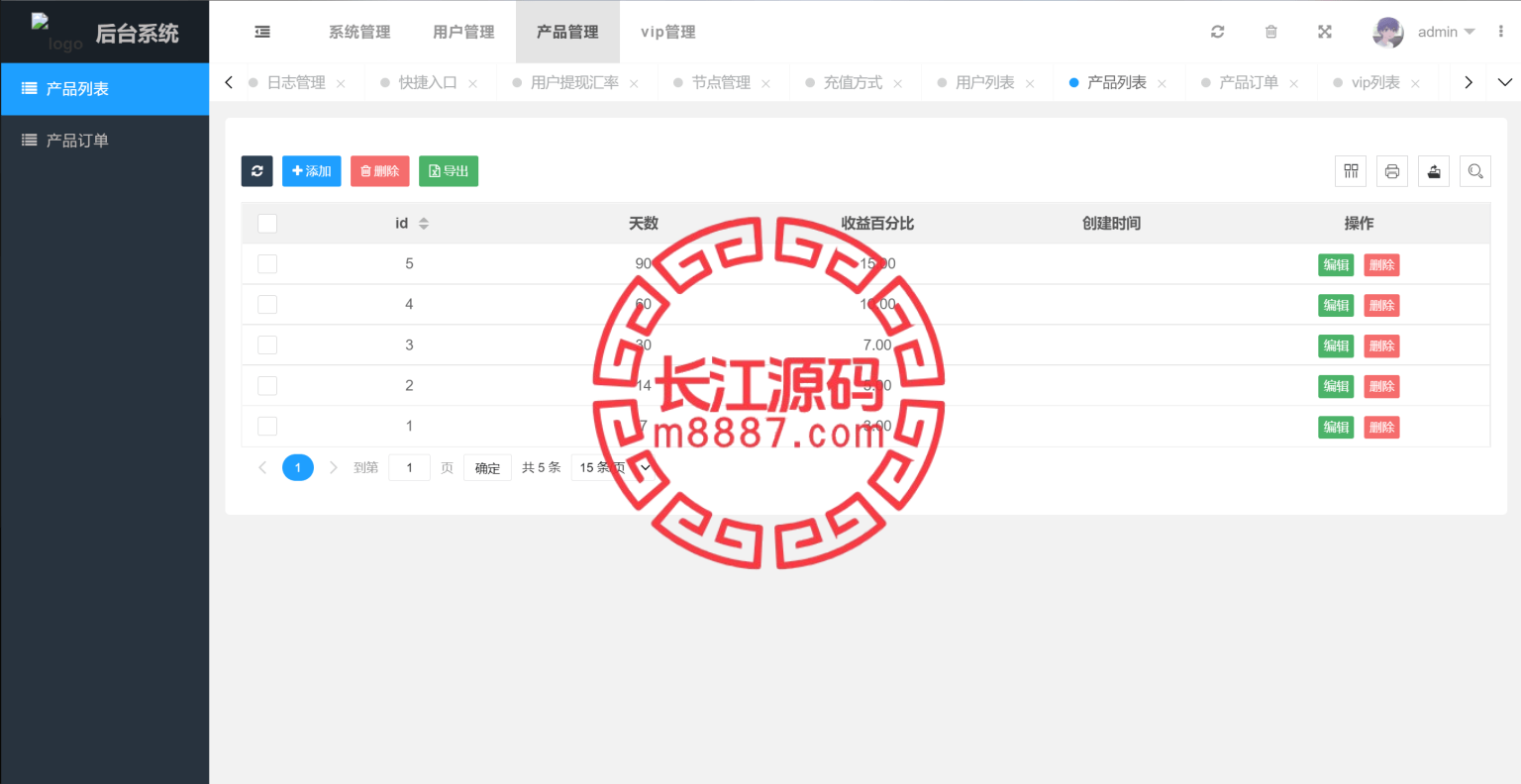Switch to the 用户提现汇率 tab

pyautogui.click(x=574, y=83)
